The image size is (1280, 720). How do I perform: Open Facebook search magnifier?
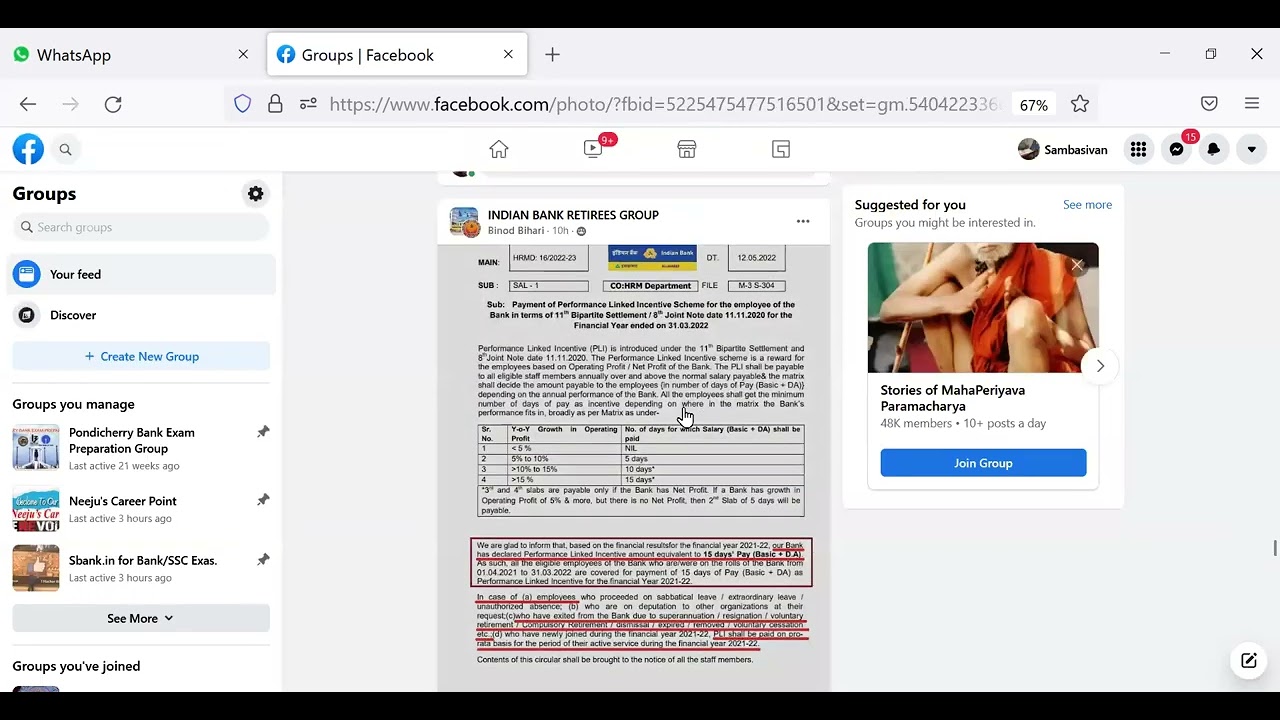pyautogui.click(x=65, y=149)
